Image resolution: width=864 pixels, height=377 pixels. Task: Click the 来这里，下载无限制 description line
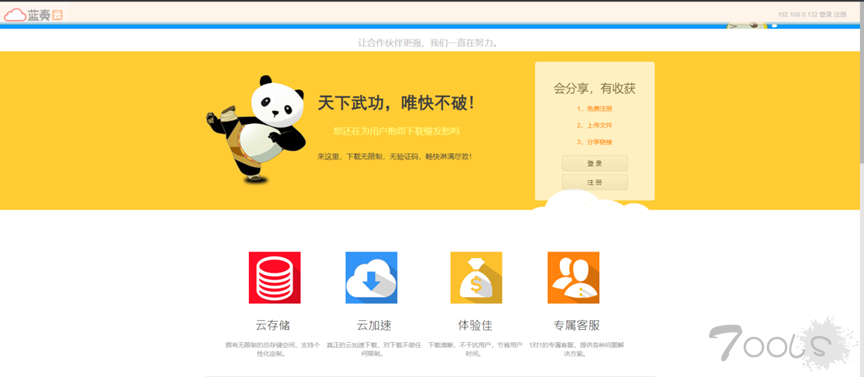pos(395,157)
